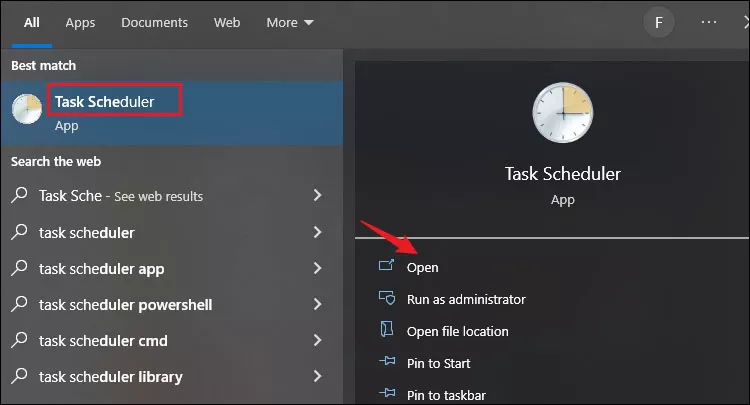
Task: Open the user account 'F' avatar
Action: point(659,22)
